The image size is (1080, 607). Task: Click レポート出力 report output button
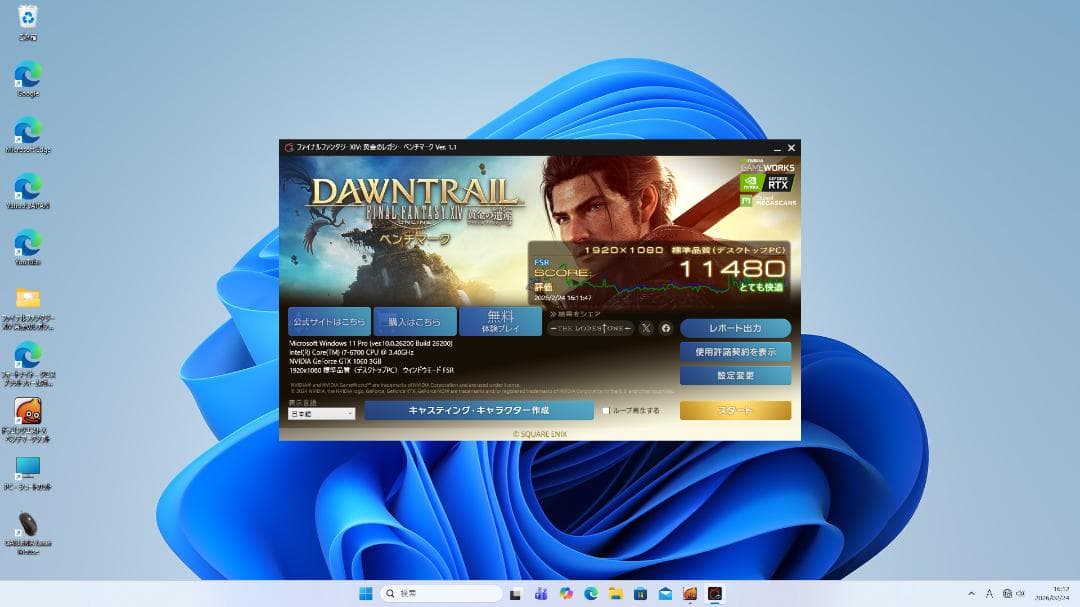[735, 329]
